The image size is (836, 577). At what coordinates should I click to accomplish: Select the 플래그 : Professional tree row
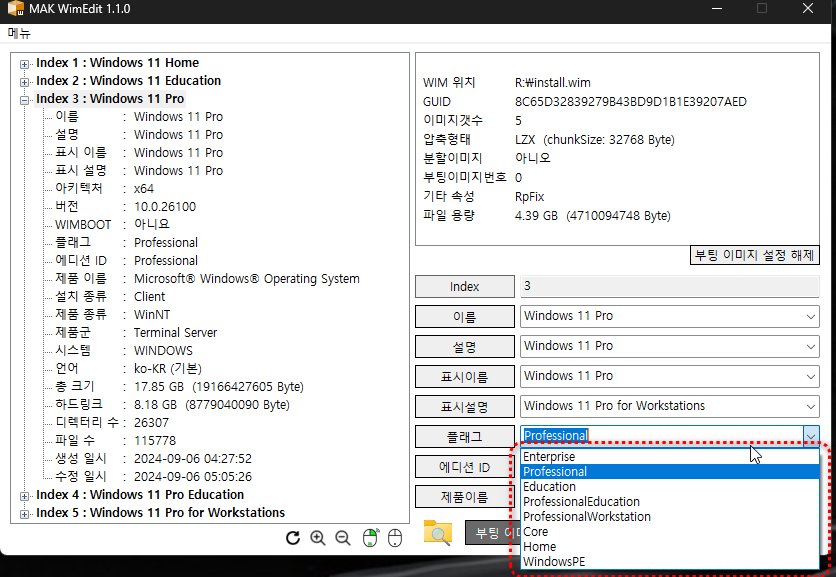tap(126, 242)
